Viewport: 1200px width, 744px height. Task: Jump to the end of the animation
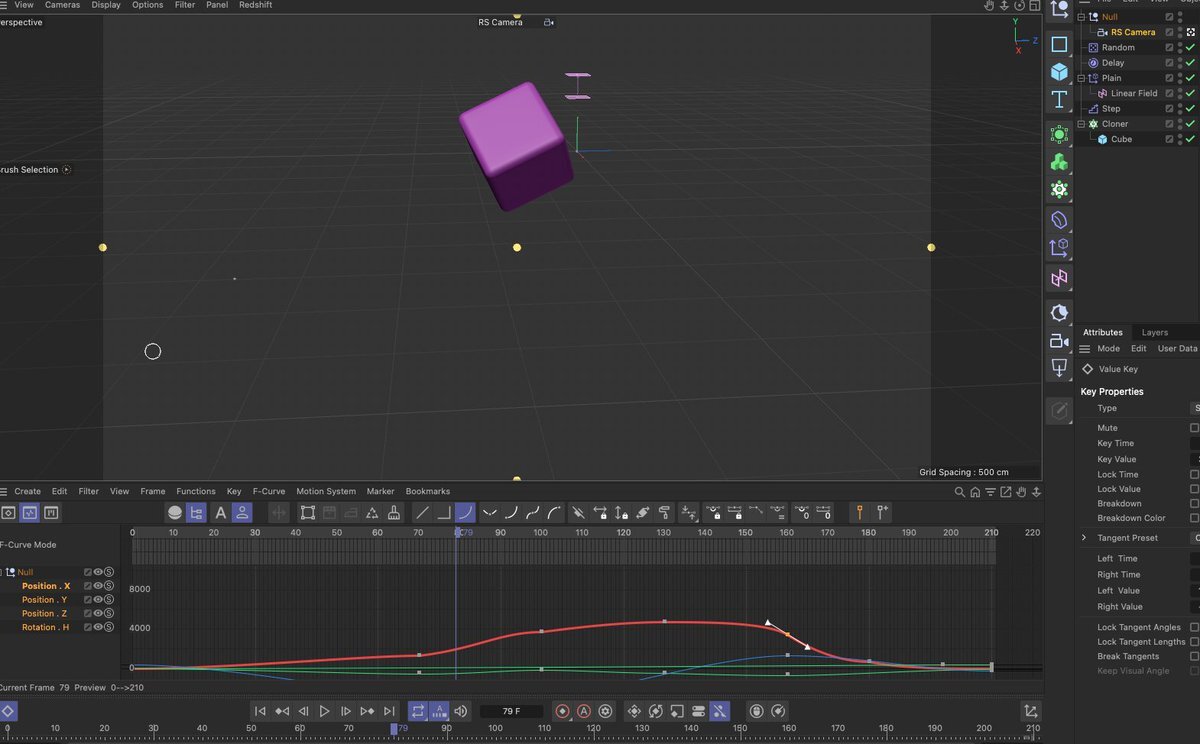tap(390, 711)
